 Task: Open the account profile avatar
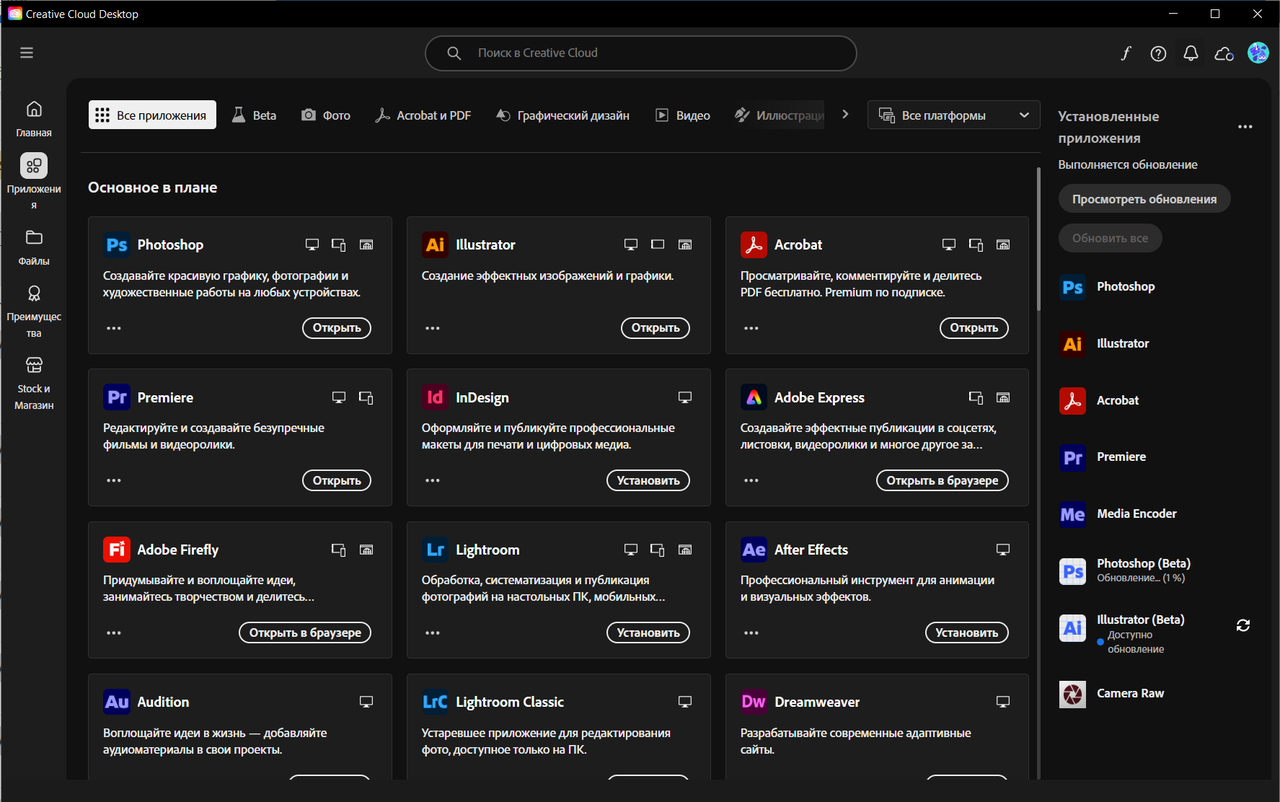point(1257,53)
